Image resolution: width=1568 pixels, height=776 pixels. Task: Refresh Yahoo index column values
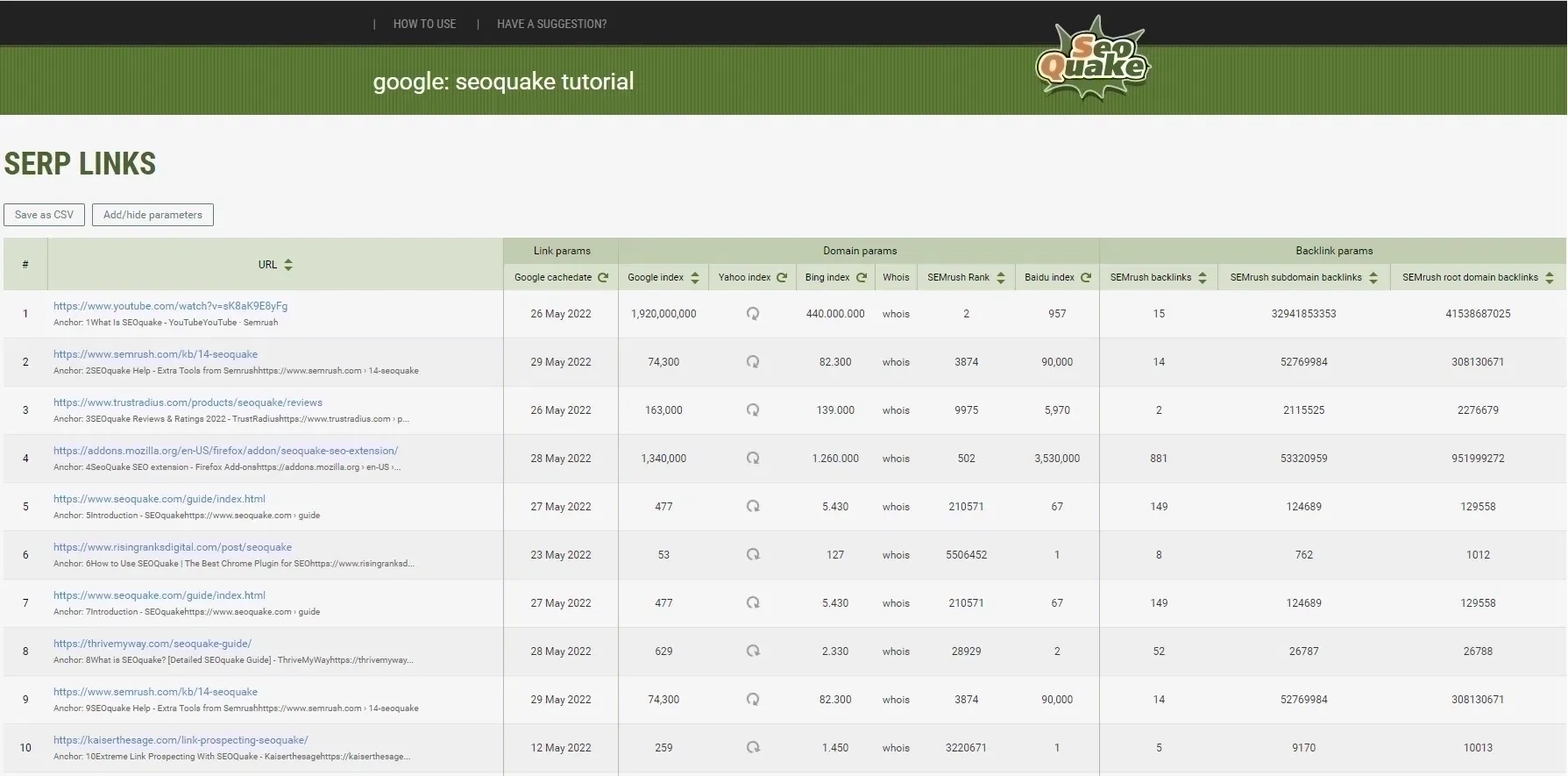point(782,277)
